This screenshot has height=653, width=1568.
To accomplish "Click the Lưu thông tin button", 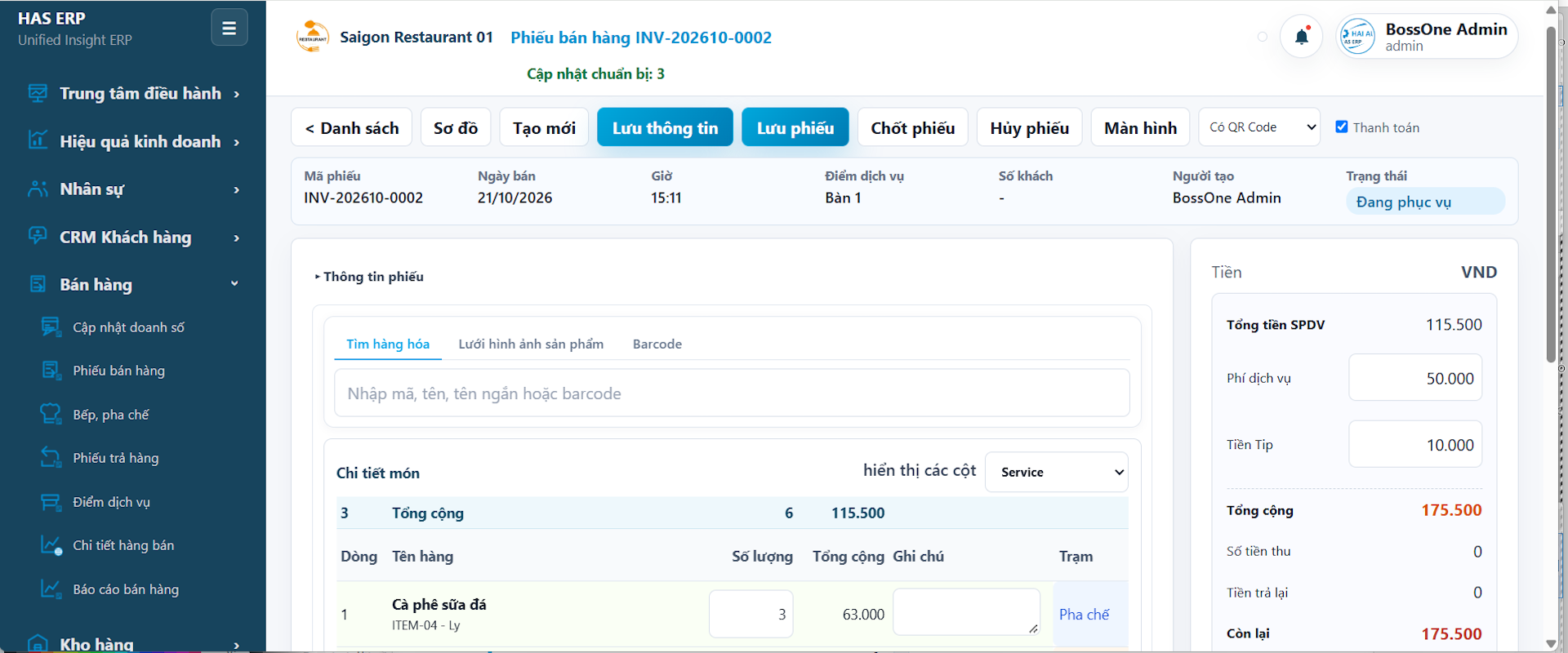I will [666, 127].
